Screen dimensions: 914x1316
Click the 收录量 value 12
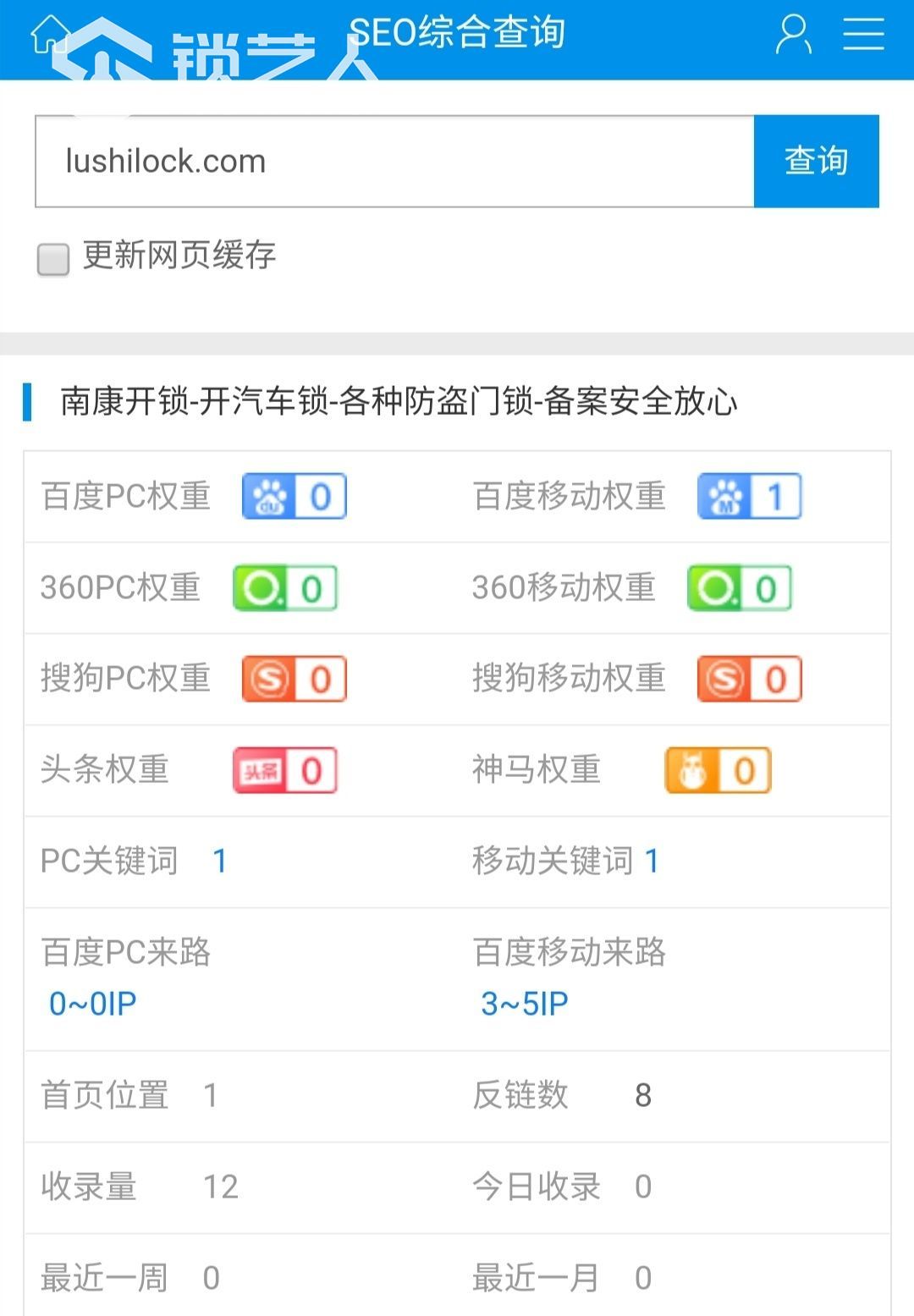pyautogui.click(x=221, y=1187)
